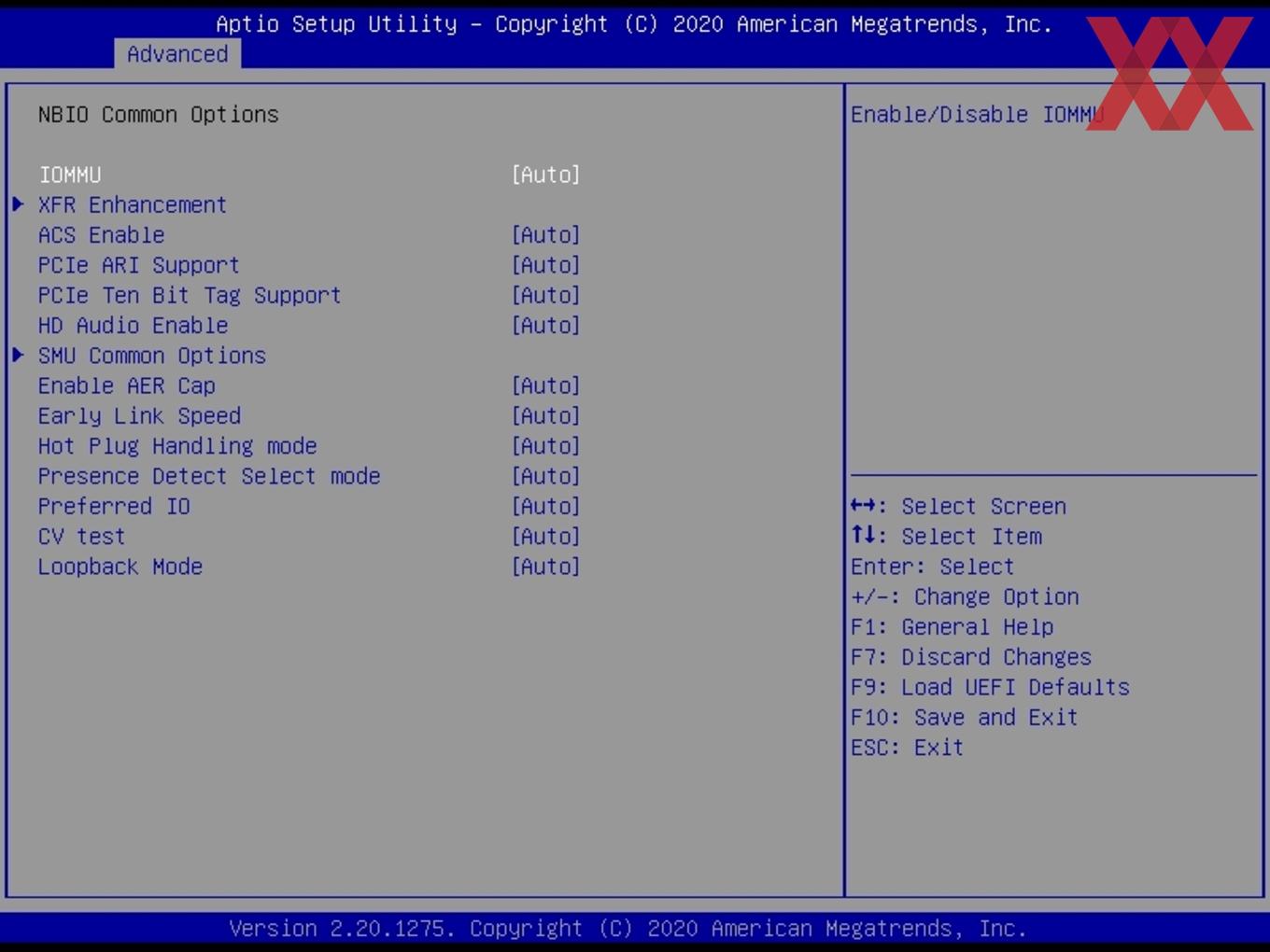
Task: Open the SMU Common Options entry
Action: point(152,356)
